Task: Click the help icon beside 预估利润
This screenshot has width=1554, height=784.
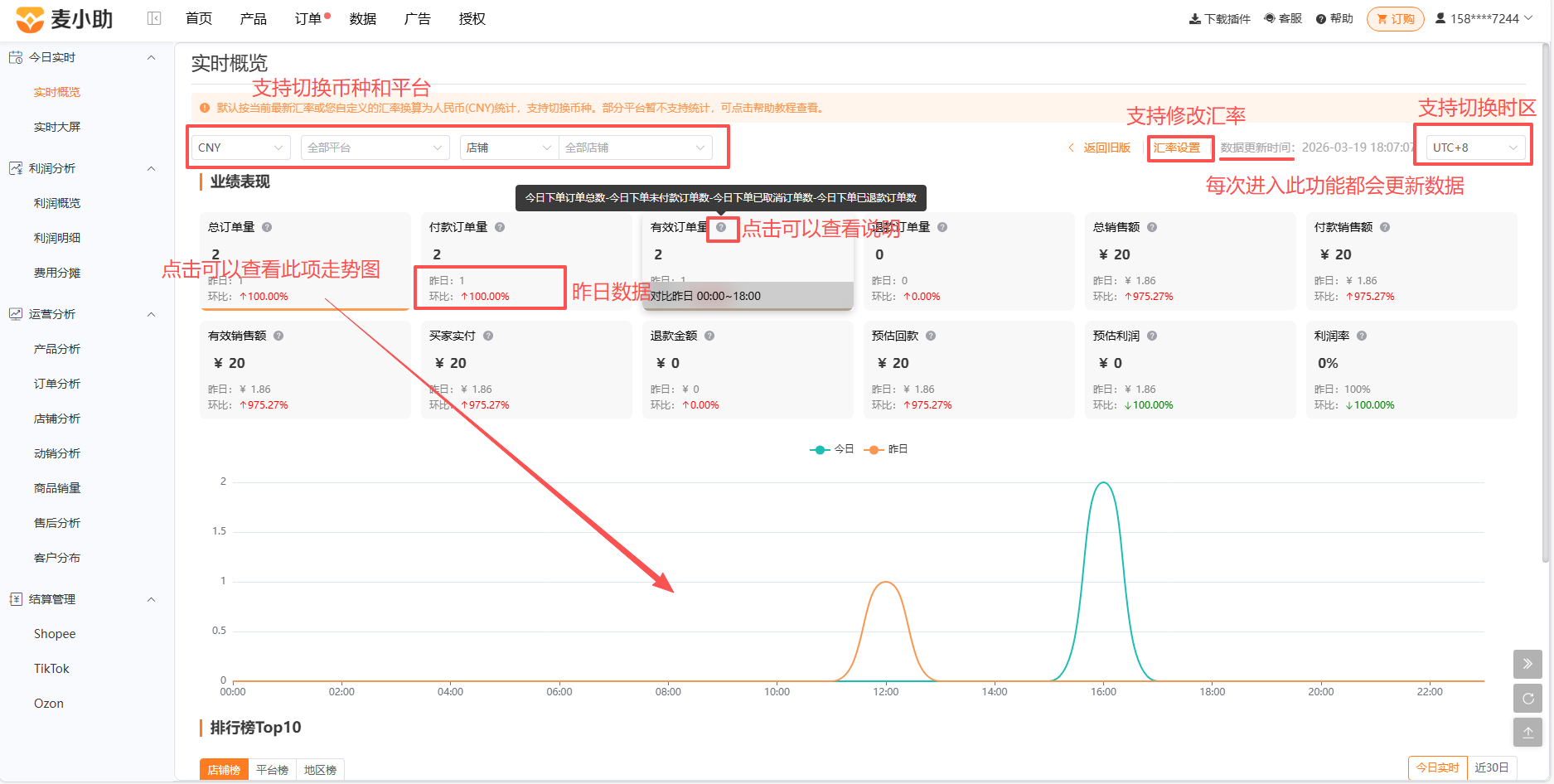Action: (x=1152, y=336)
